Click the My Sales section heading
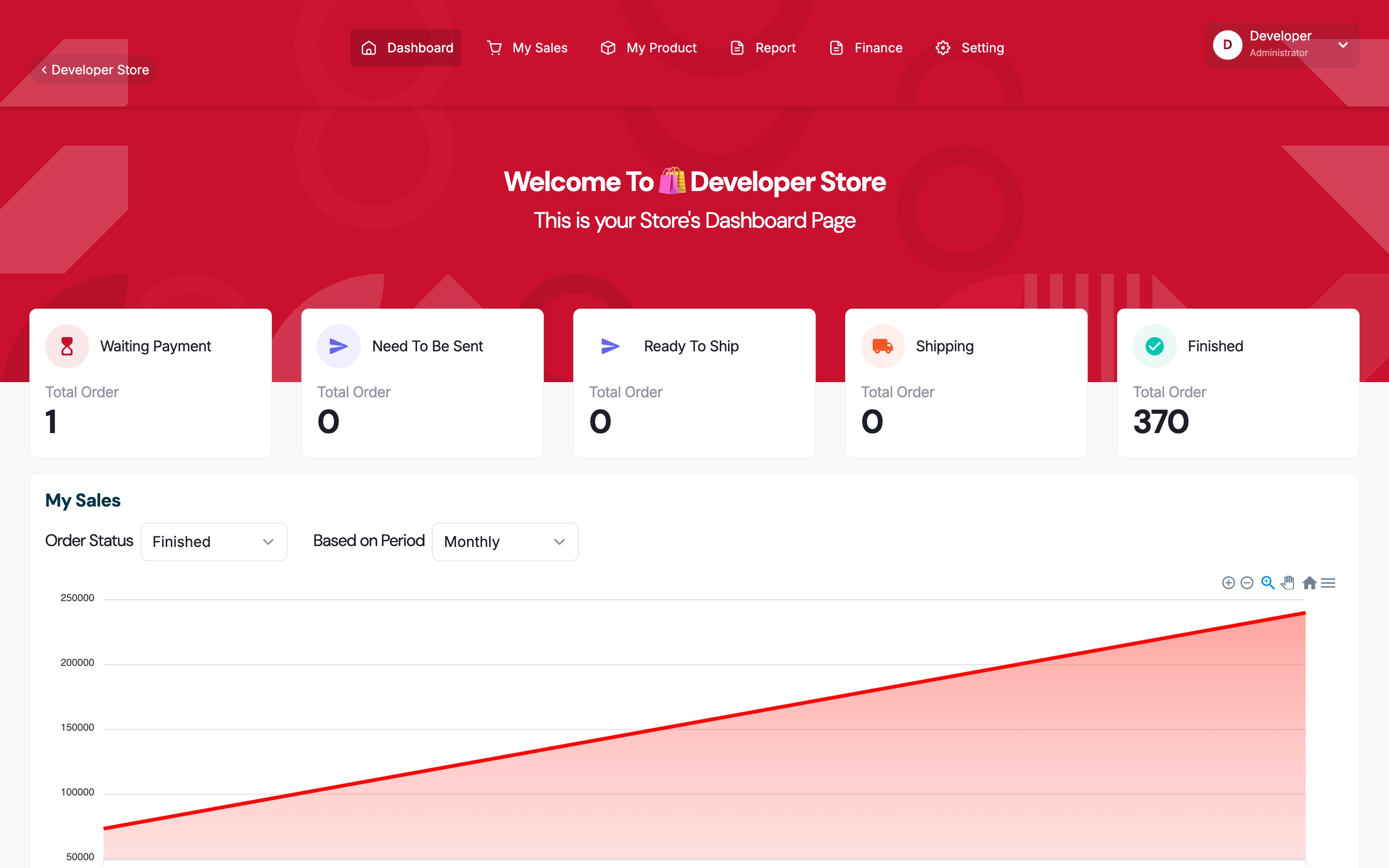Screen dimensions: 1389x868 [83, 500]
